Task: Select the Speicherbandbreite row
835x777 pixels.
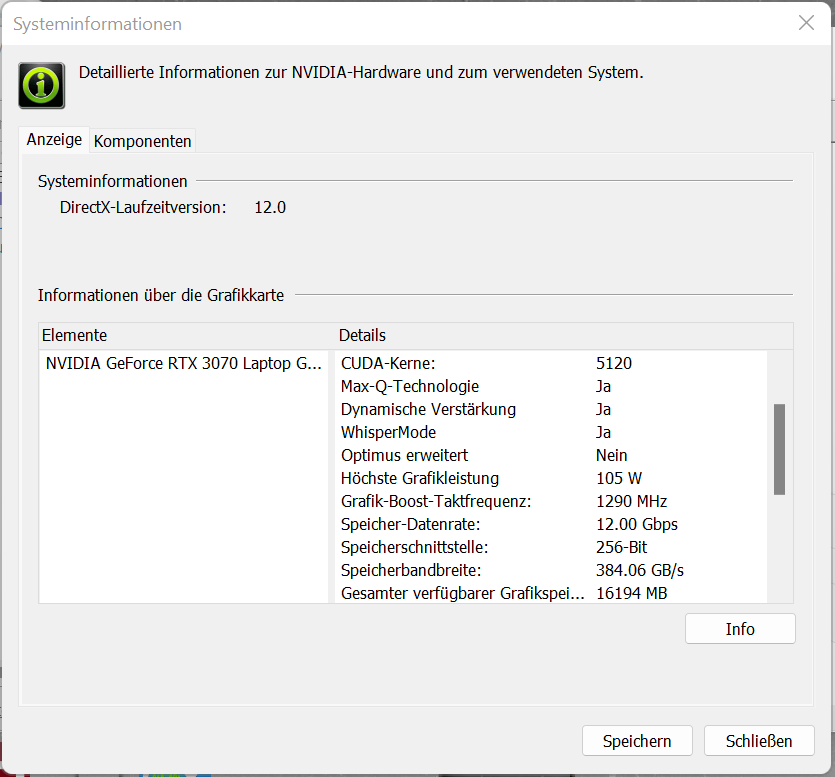Action: pos(551,570)
